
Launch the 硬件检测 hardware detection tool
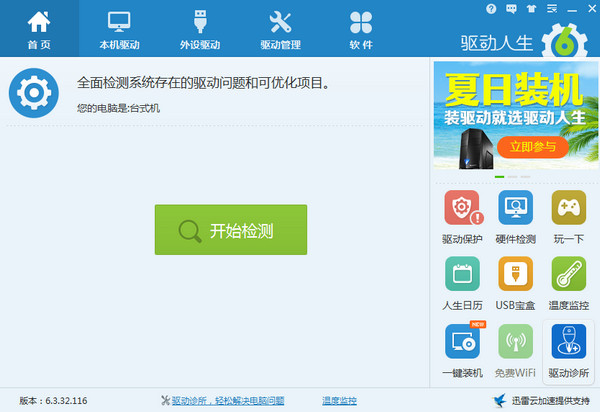coord(515,209)
